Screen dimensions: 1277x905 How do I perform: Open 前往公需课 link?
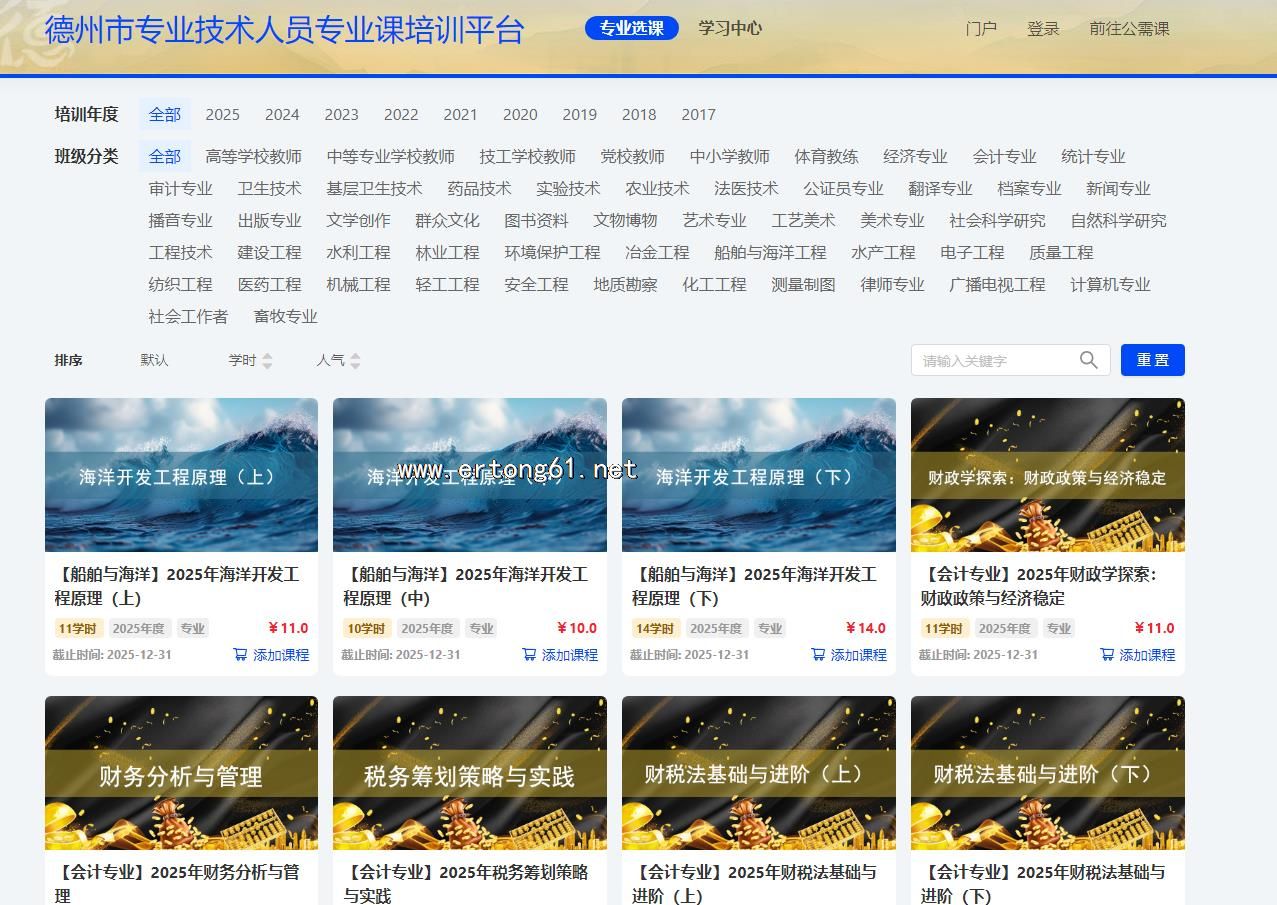(1129, 29)
